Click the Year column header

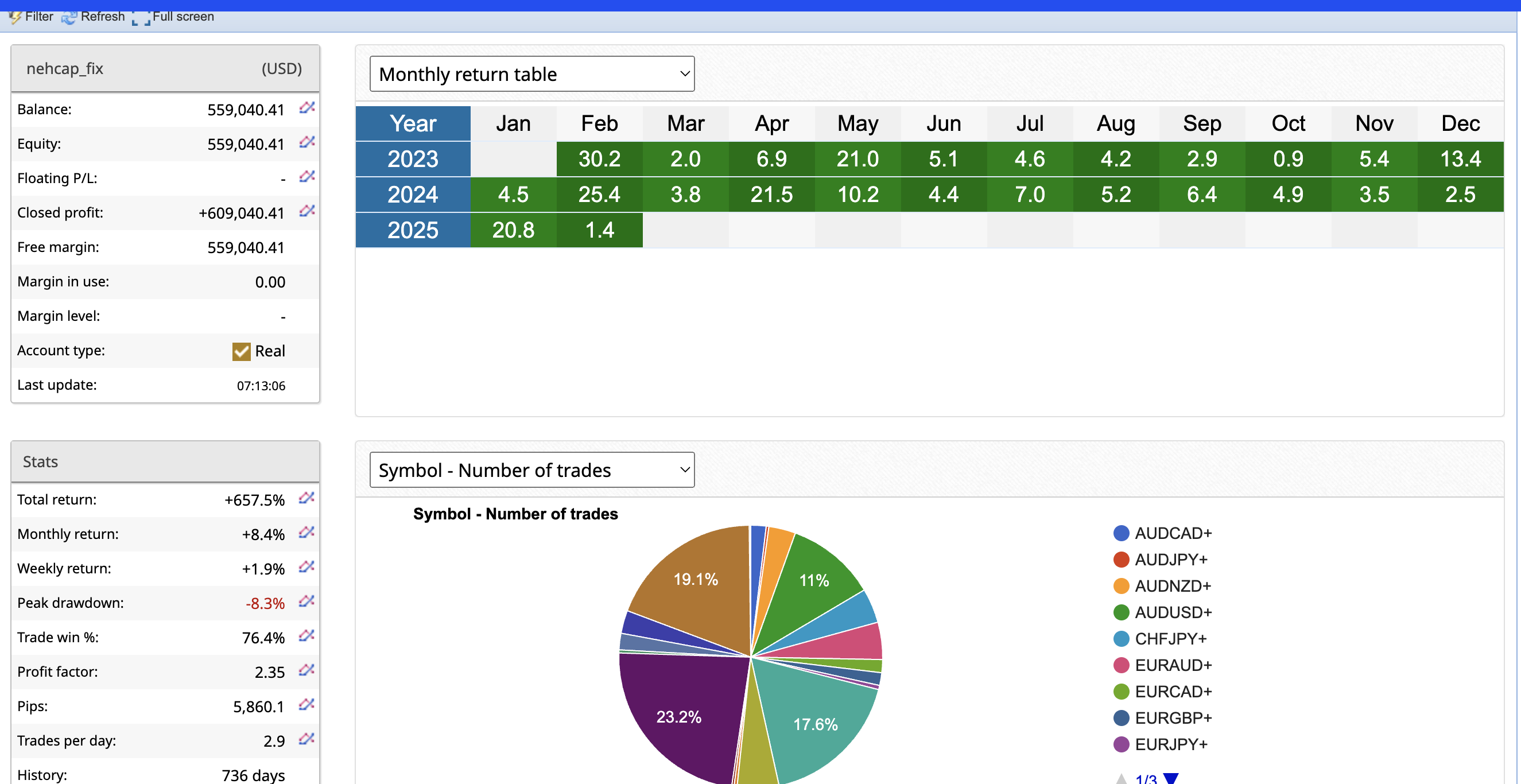pyautogui.click(x=413, y=123)
